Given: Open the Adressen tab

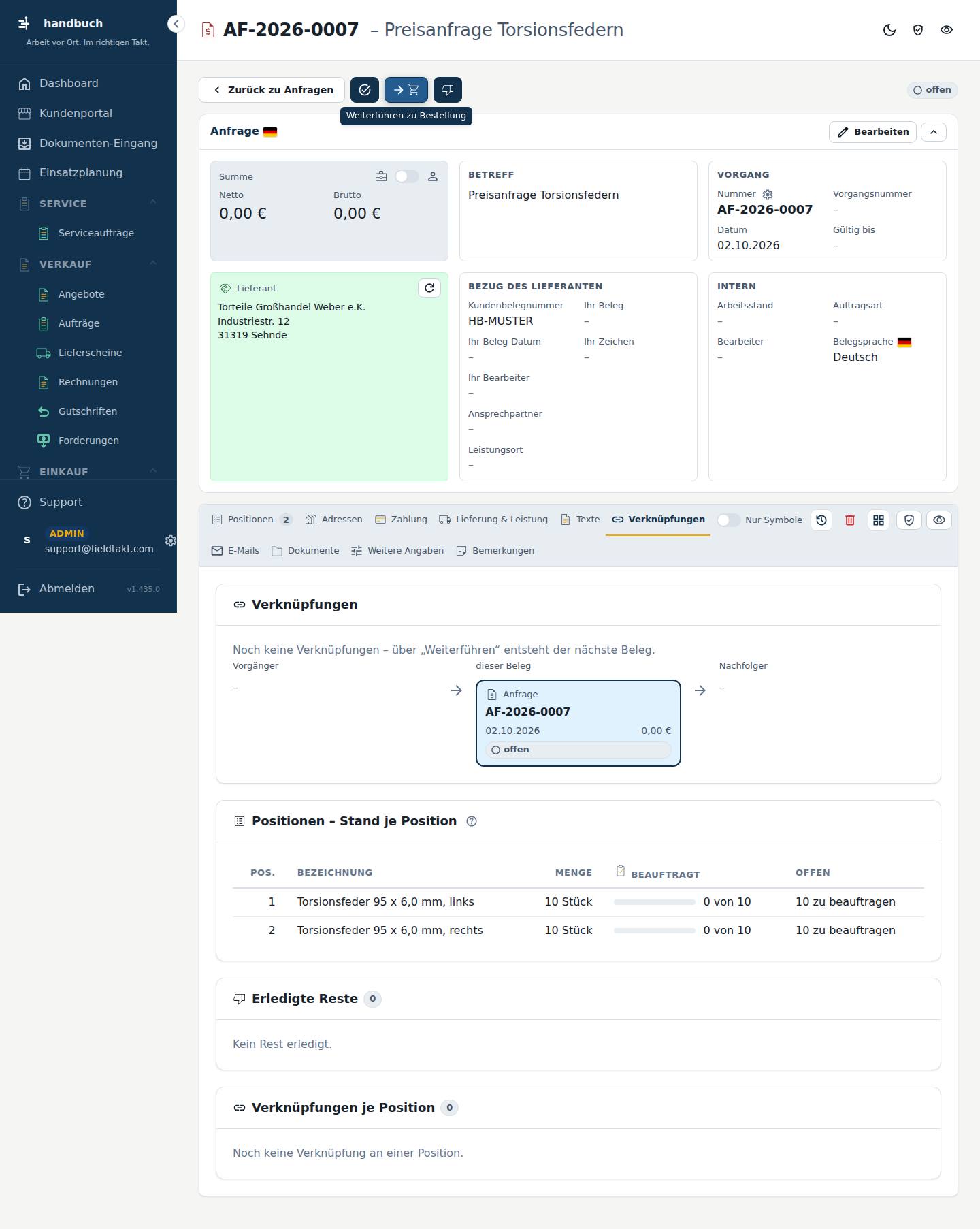Looking at the screenshot, I should click(x=334, y=520).
